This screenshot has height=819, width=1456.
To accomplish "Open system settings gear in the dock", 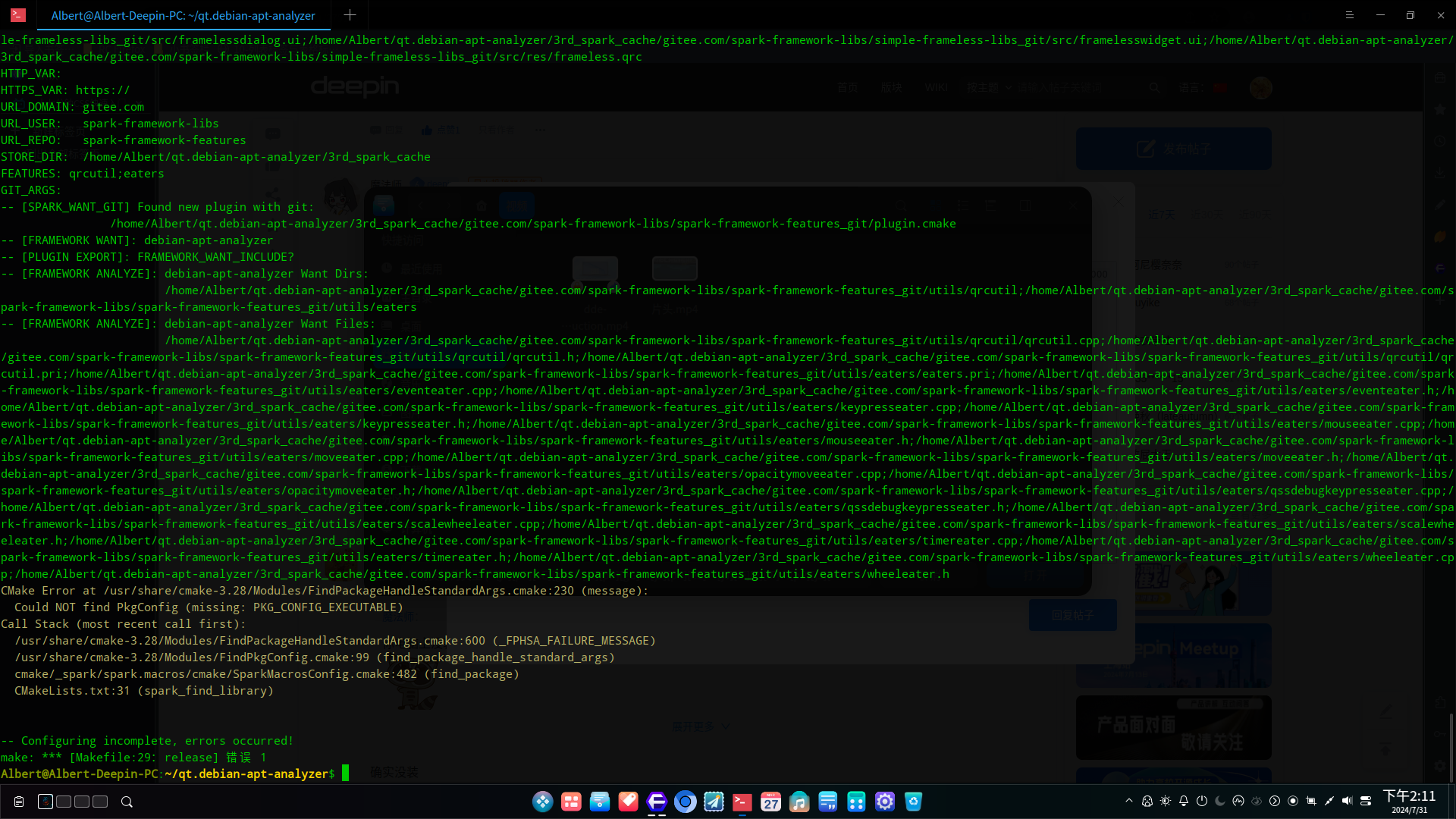I will point(885,802).
